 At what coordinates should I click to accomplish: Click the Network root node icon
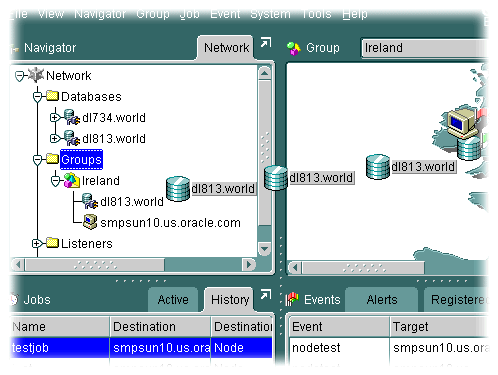point(36,75)
